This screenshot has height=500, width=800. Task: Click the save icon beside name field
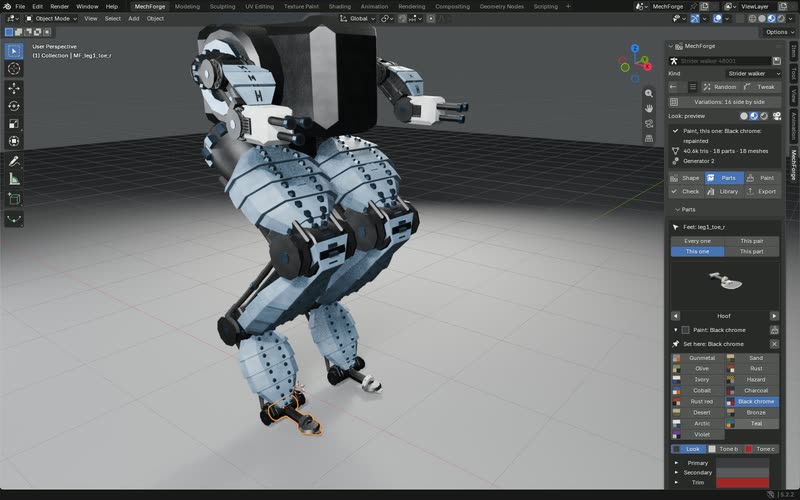(776, 61)
